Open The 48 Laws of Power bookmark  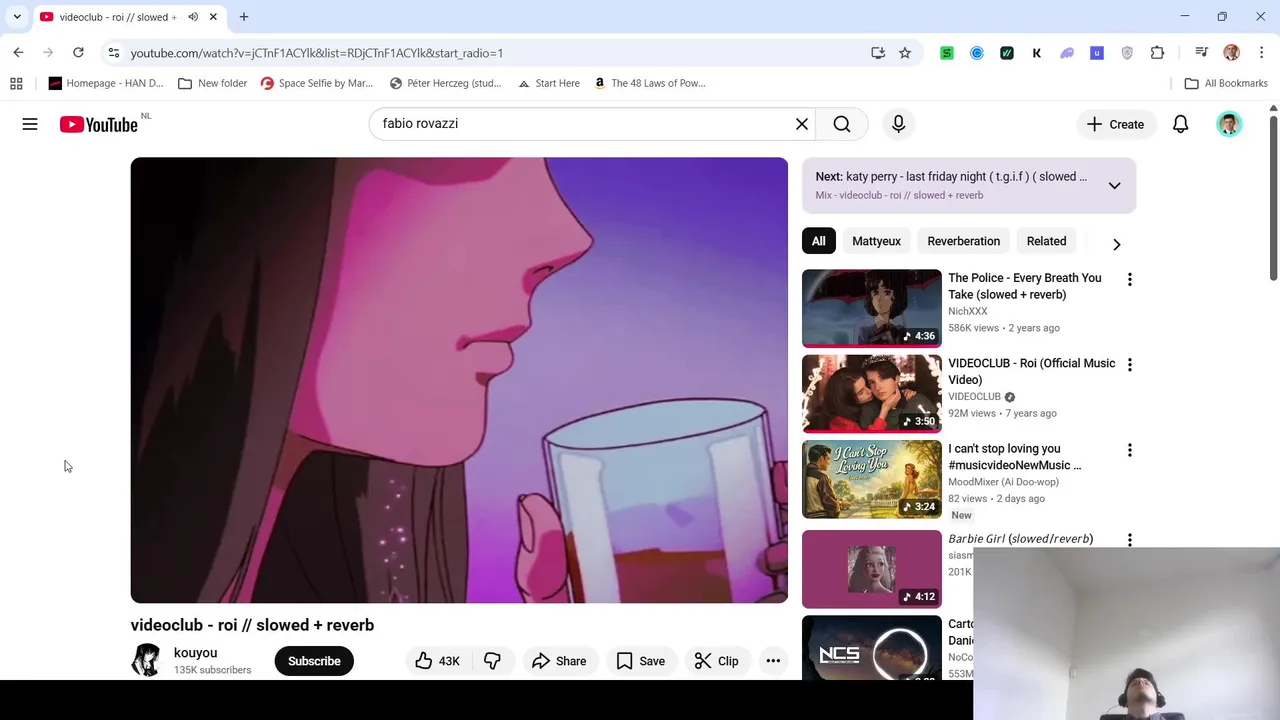point(650,83)
